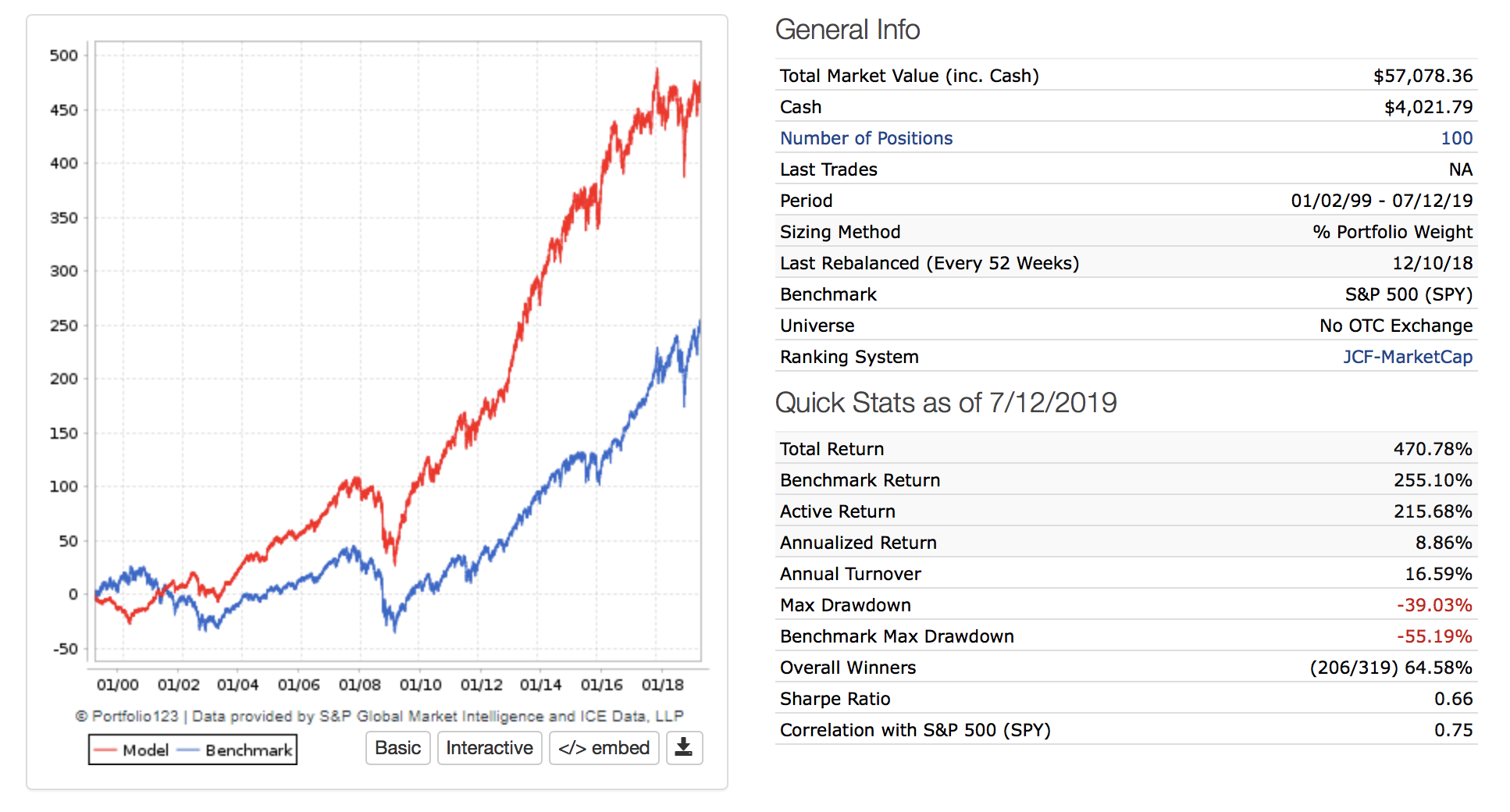Click the Quick Stats as of 7/12/2019 heading
1510x812 pixels.
(946, 403)
